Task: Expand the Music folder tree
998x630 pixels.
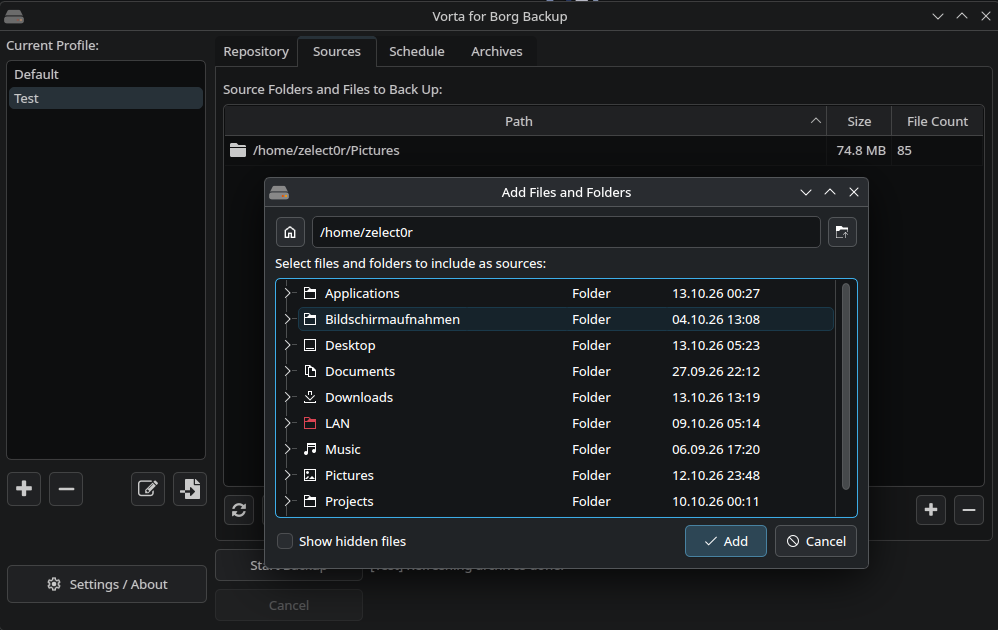Action: click(287, 450)
